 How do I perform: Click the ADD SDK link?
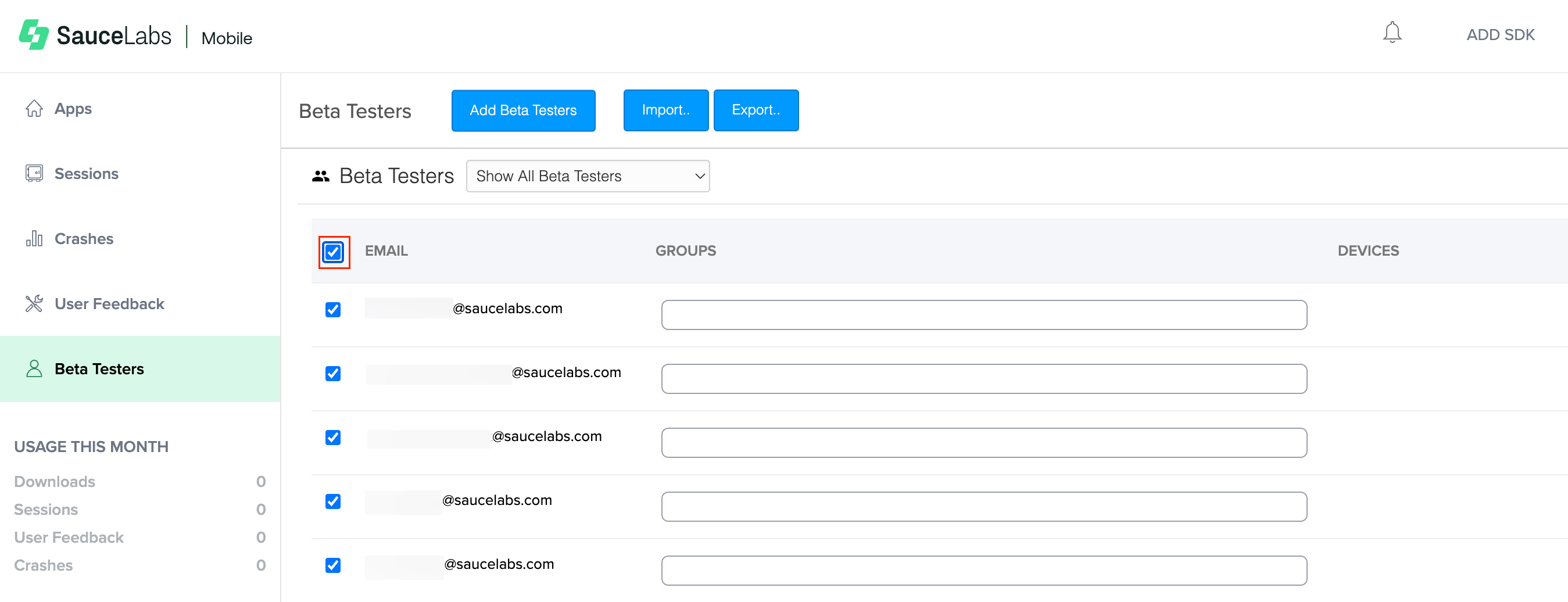(x=1501, y=35)
